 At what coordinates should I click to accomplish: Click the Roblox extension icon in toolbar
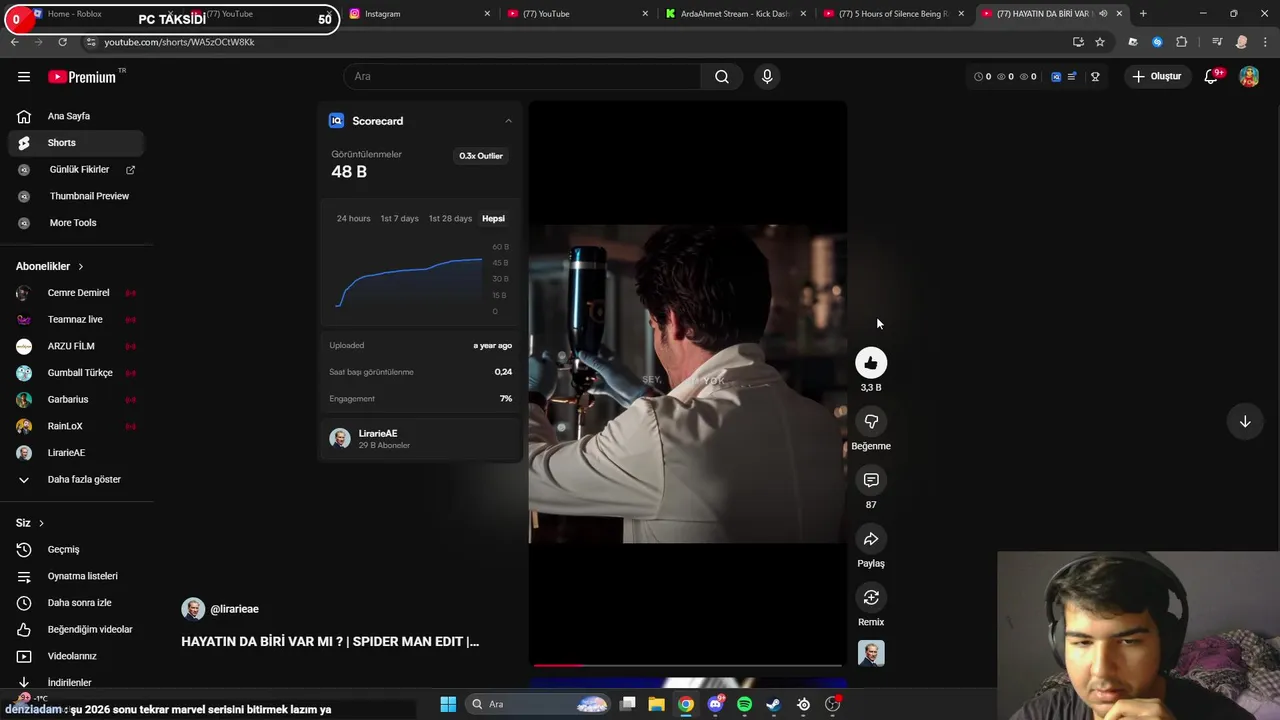[1132, 42]
